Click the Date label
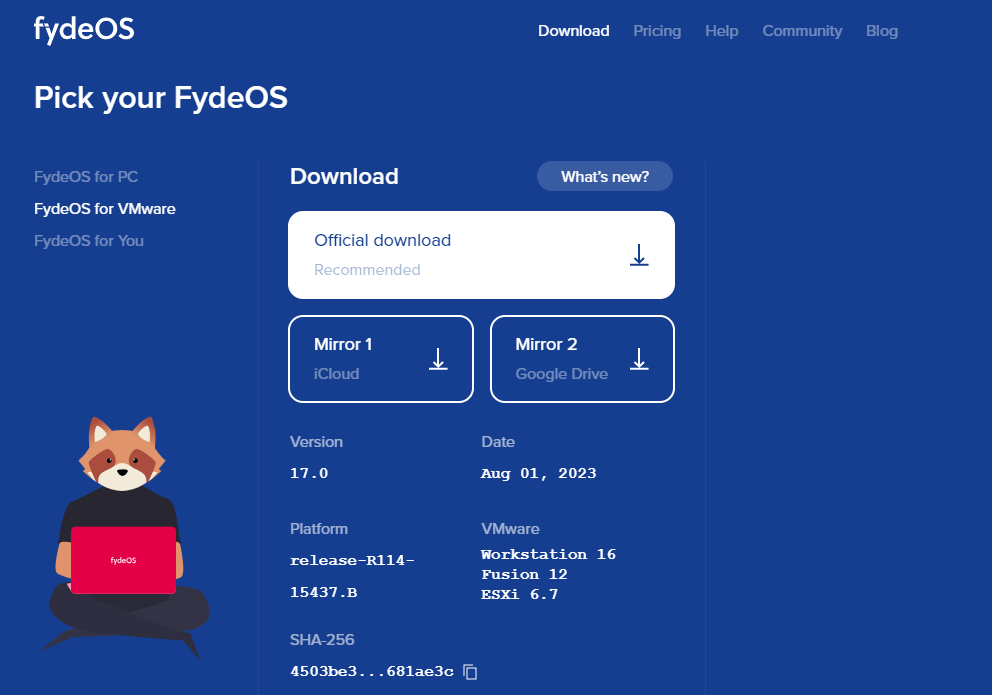This screenshot has height=695, width=992. click(498, 442)
